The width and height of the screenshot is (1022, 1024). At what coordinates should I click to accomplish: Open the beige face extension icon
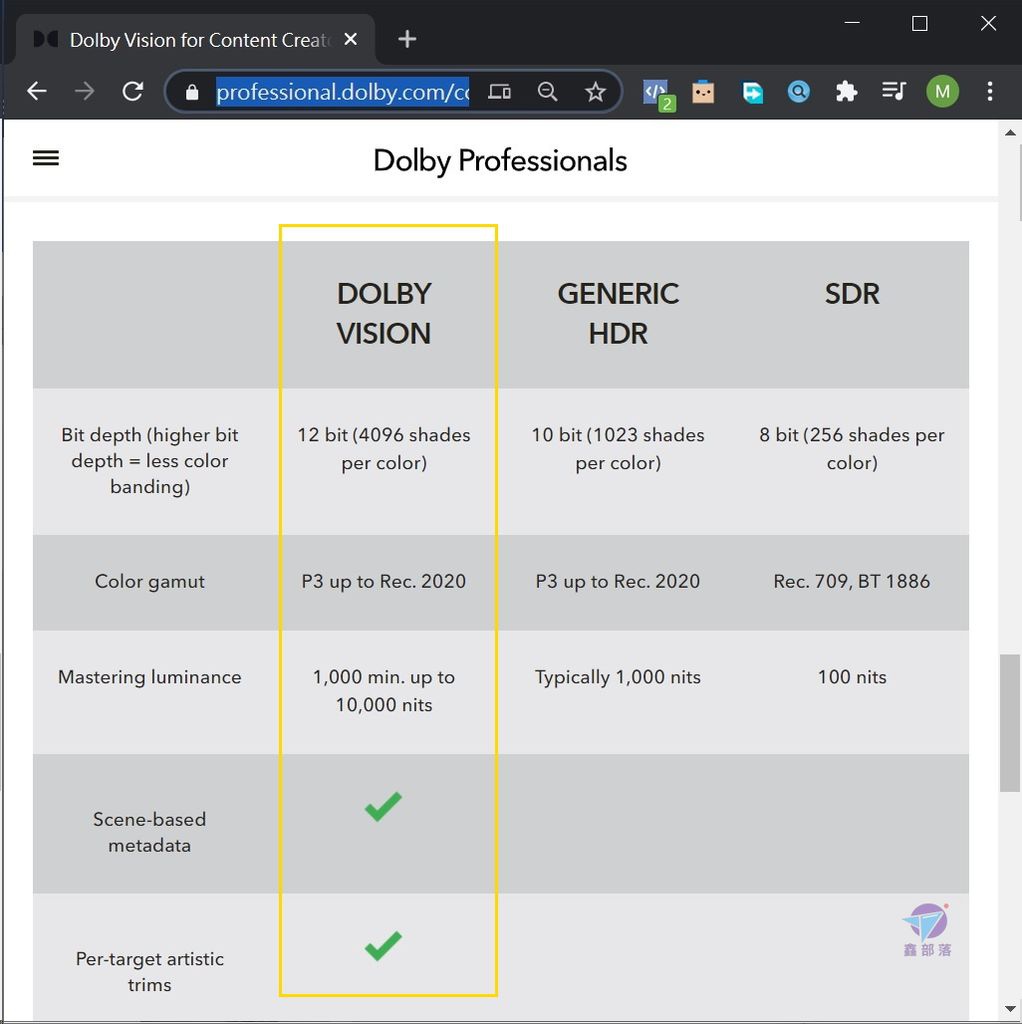(703, 91)
